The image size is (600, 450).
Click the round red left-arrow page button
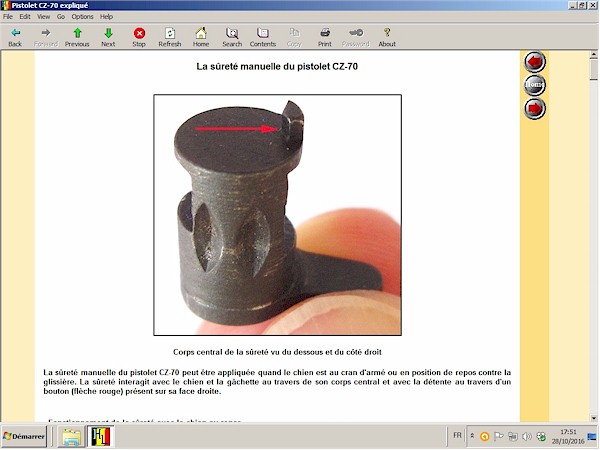(535, 62)
